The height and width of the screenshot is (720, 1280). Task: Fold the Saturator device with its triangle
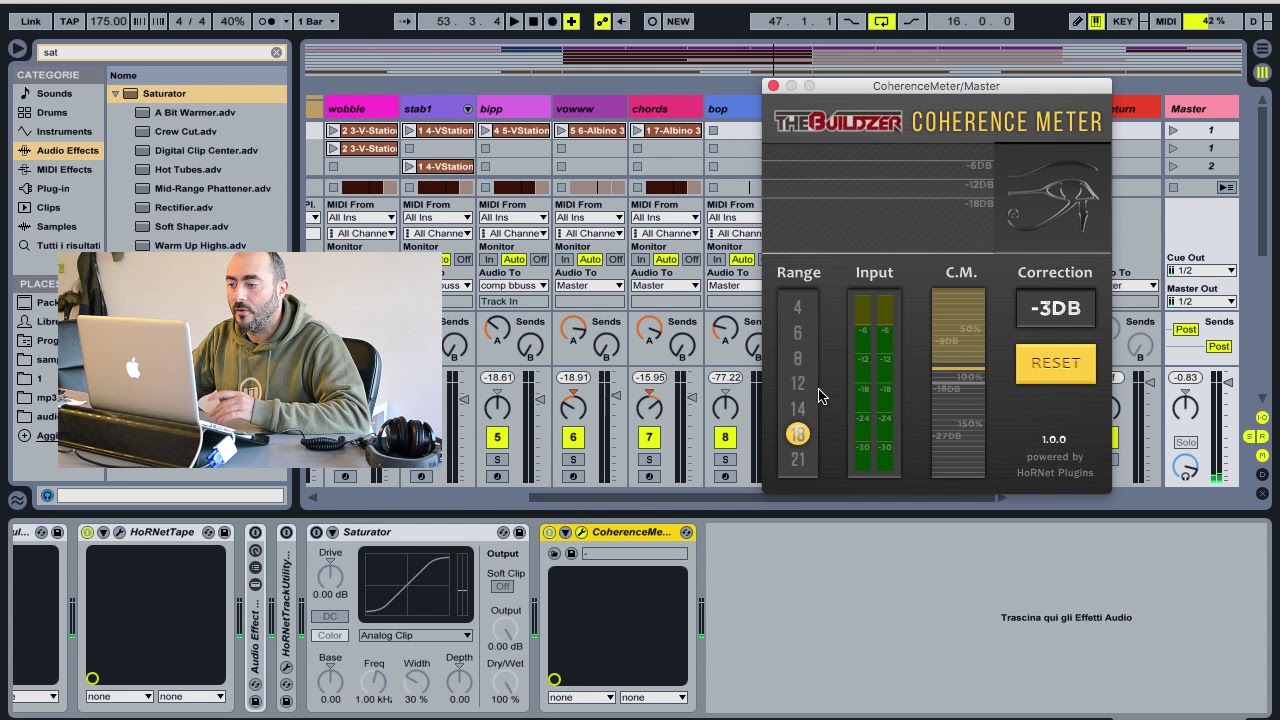pyautogui.click(x=333, y=532)
